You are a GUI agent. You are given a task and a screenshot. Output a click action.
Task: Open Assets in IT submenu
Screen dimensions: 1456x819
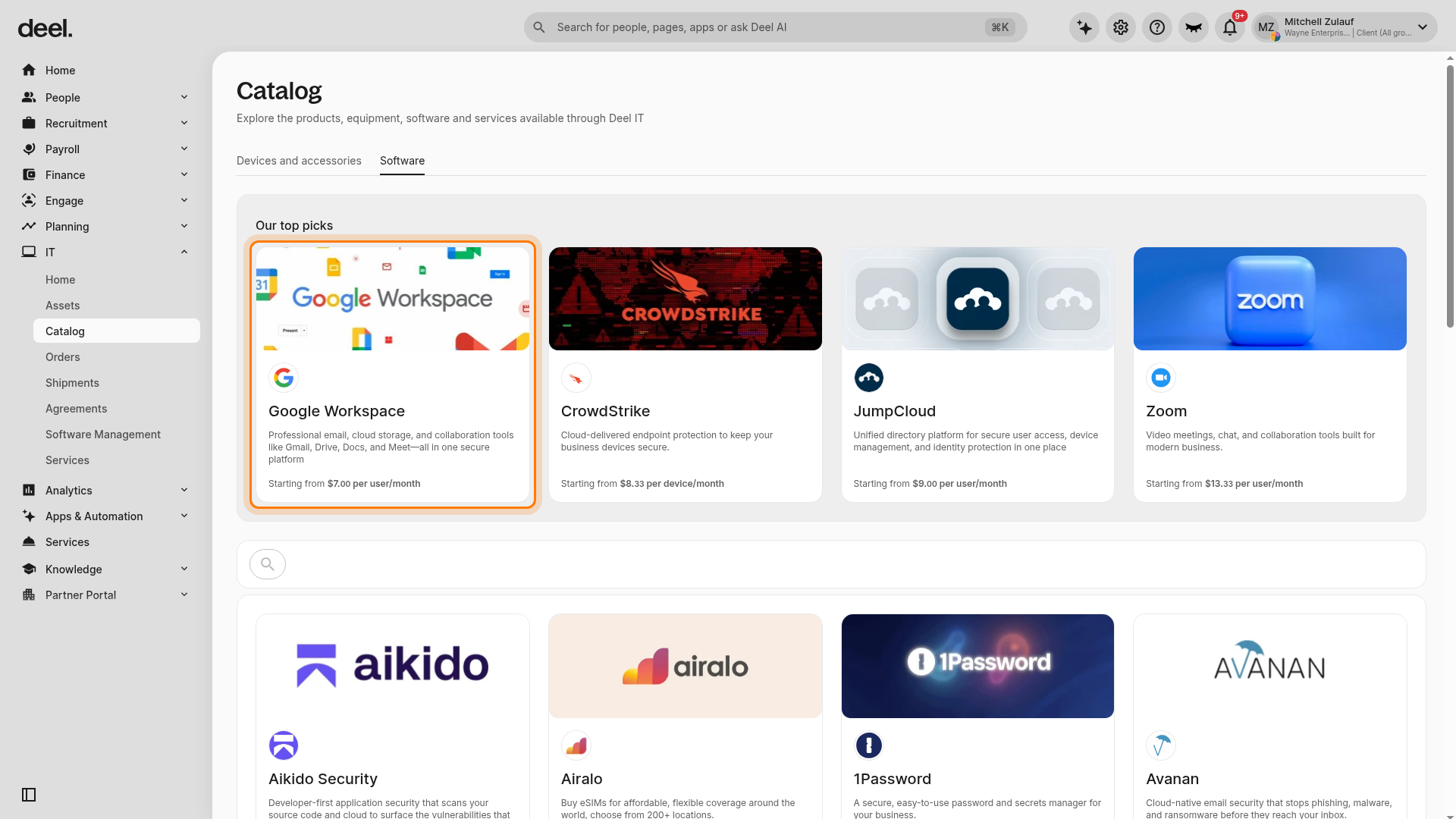117,306
